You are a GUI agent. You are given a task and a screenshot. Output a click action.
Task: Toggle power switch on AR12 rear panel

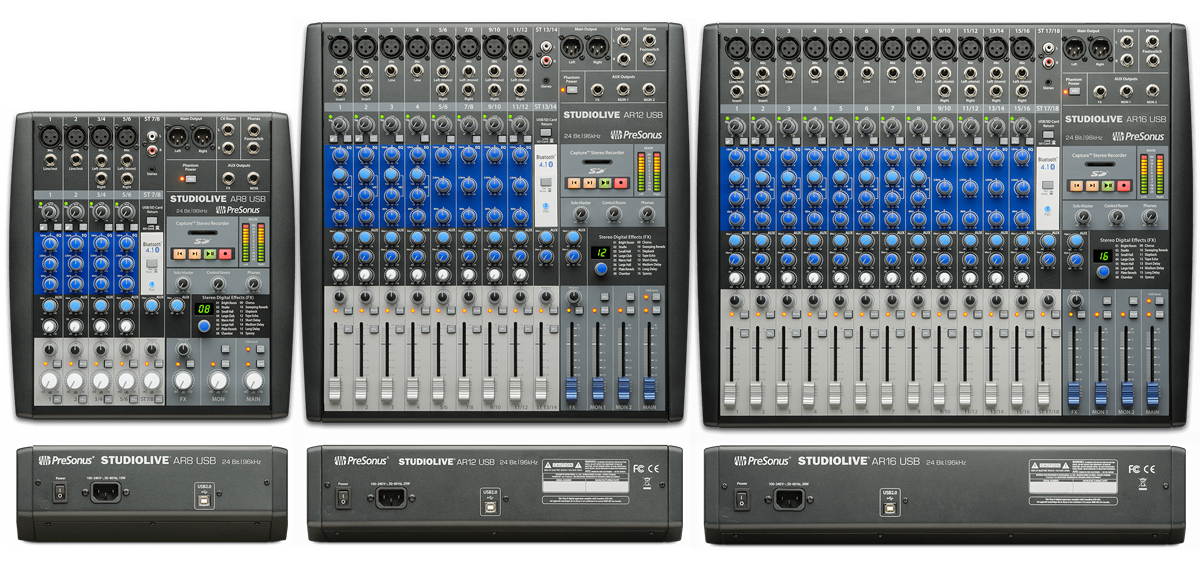click(344, 498)
